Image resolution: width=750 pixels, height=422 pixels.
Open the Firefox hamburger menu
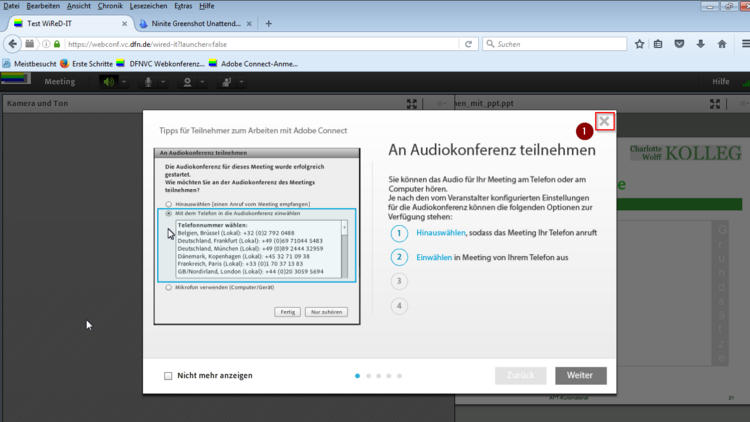click(x=745, y=44)
